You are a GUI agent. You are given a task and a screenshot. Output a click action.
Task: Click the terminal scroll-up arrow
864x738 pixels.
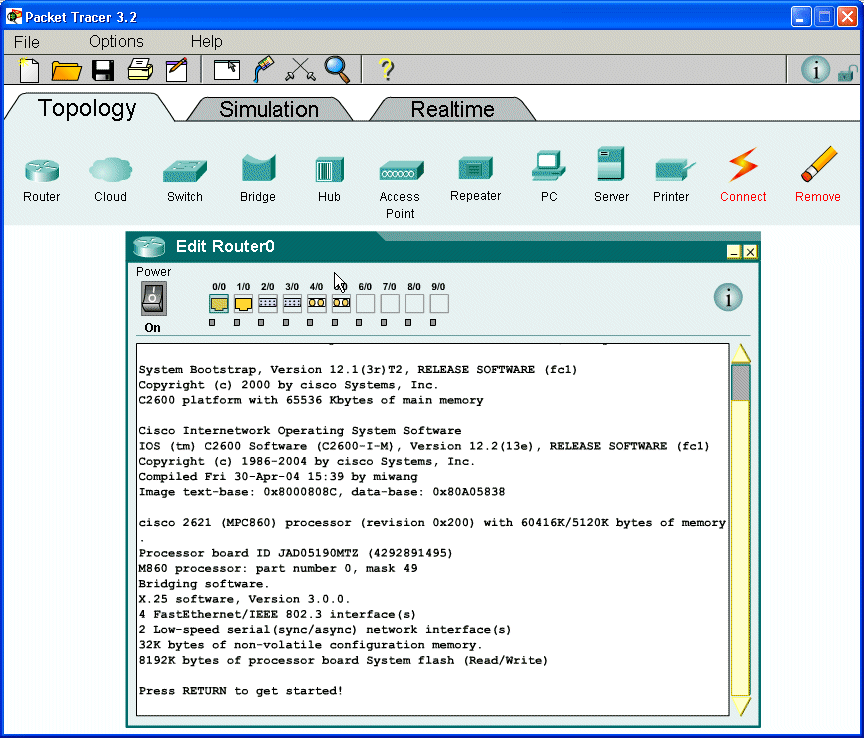pyautogui.click(x=741, y=354)
